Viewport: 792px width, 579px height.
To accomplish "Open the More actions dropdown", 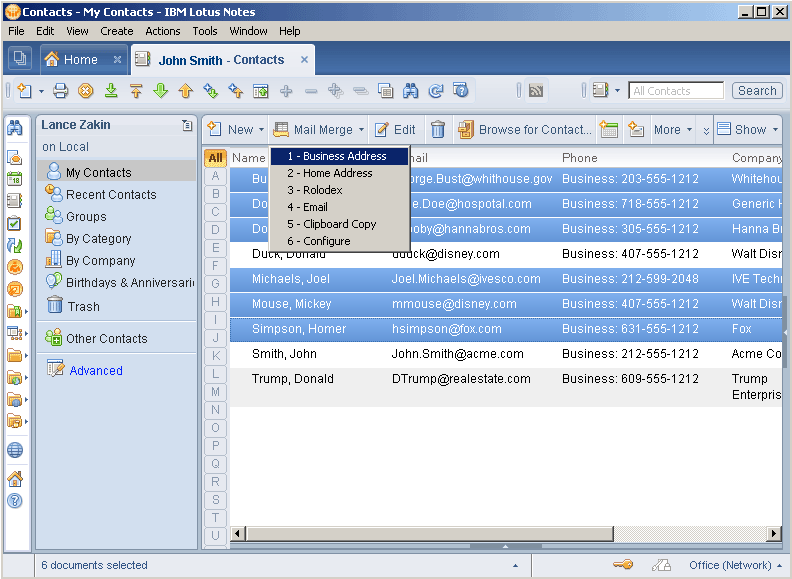I will coord(673,129).
